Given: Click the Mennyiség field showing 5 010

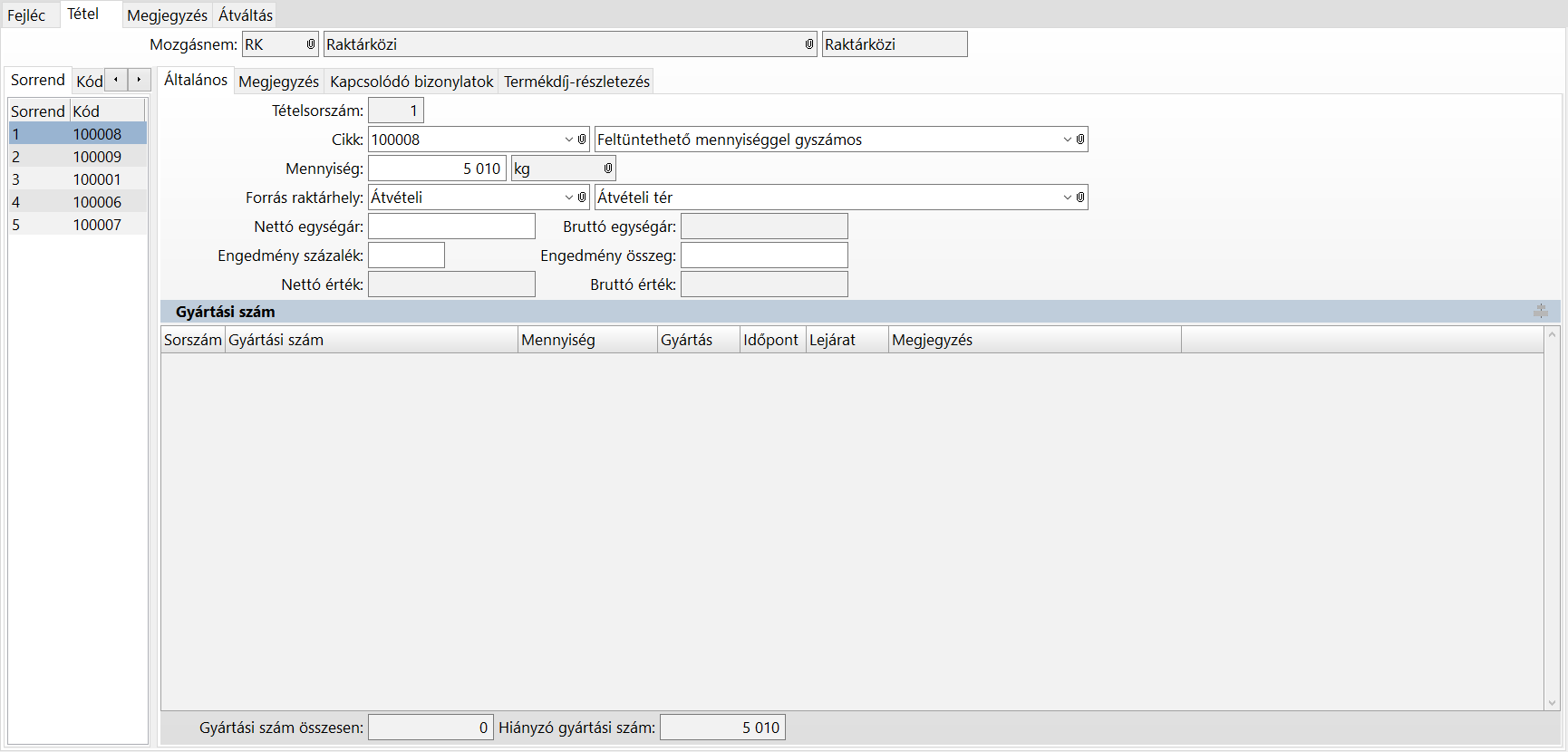Looking at the screenshot, I should [x=437, y=169].
